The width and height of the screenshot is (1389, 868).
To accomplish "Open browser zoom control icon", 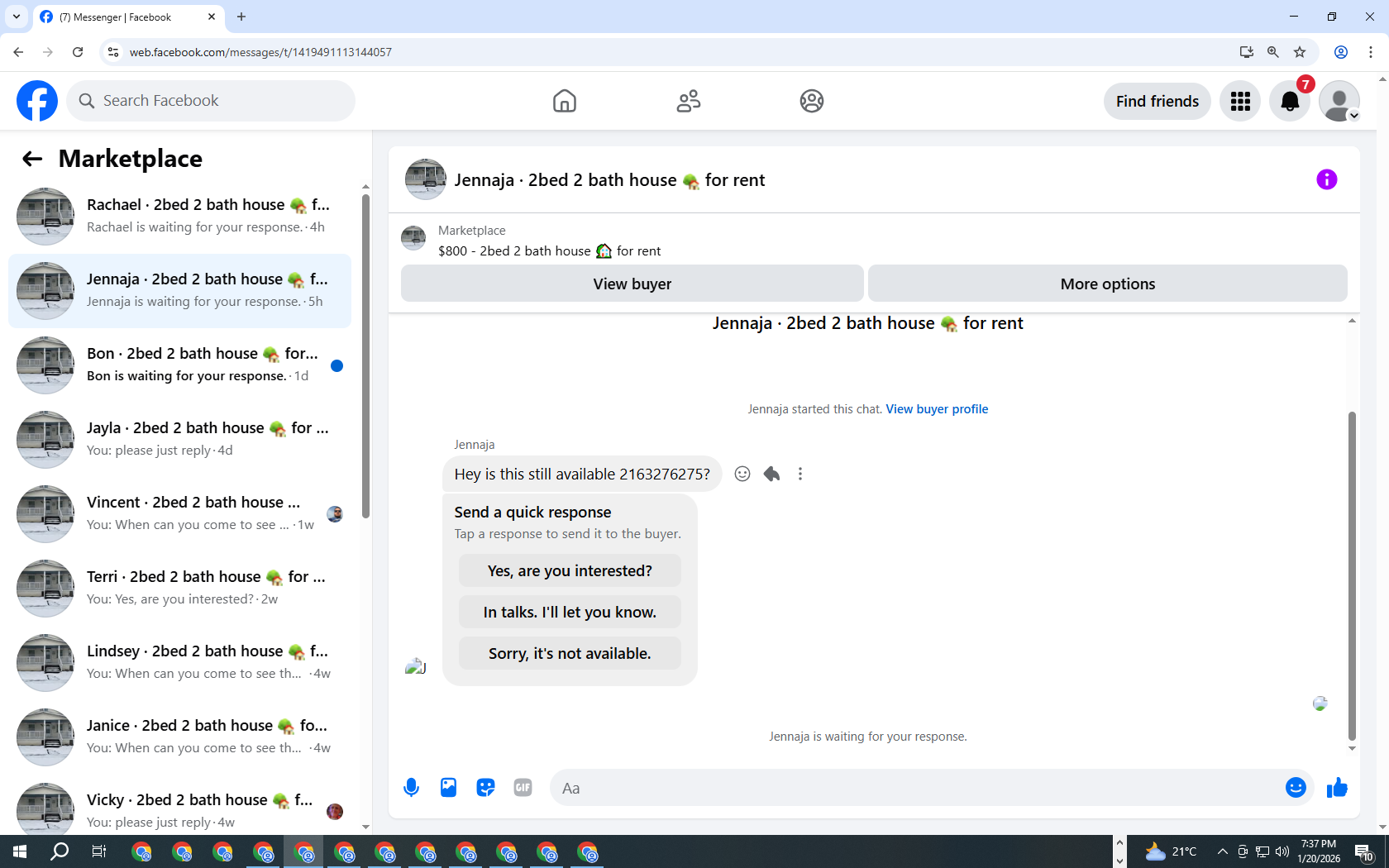I will pos(1273,52).
